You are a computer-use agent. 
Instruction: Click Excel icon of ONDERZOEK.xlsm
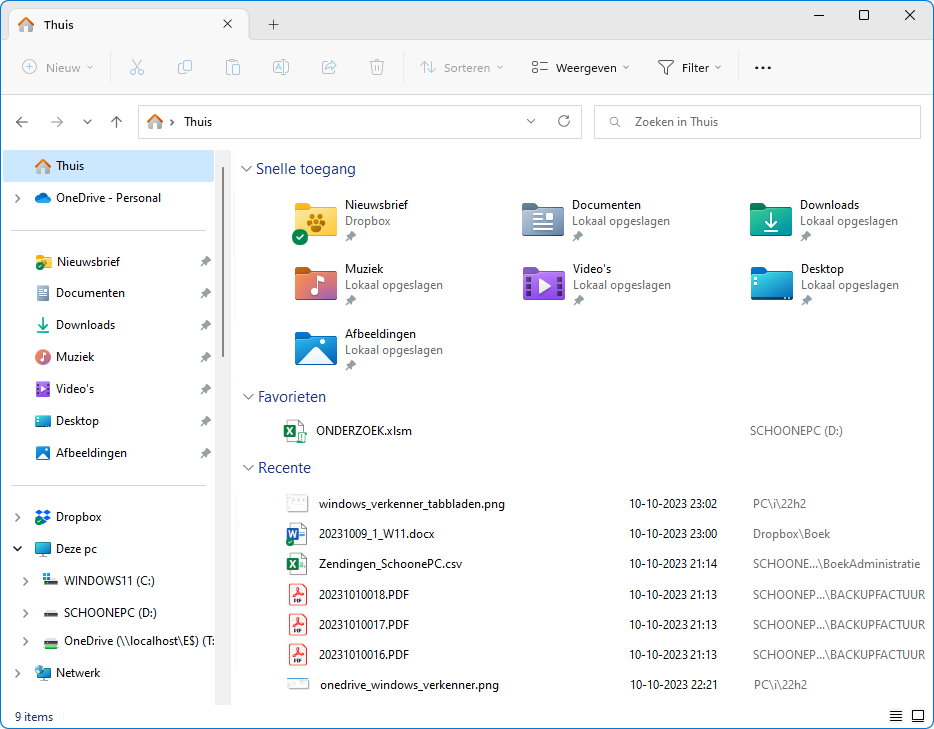(295, 431)
